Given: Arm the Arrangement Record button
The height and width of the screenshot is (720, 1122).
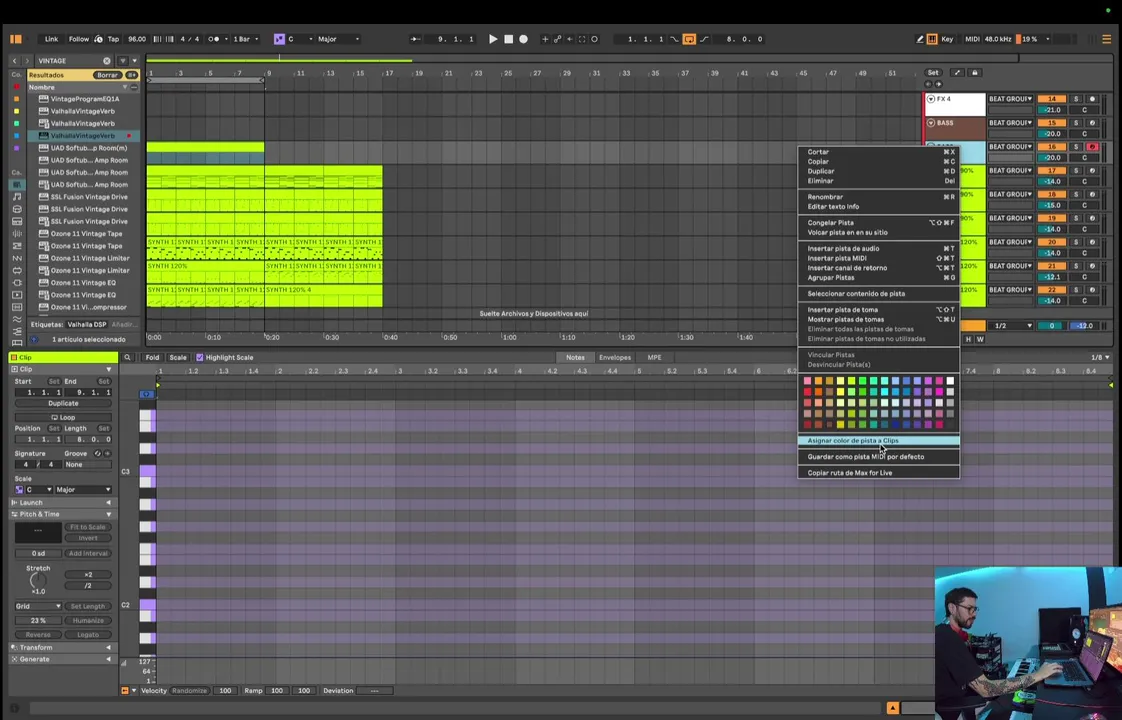Looking at the screenshot, I should coord(523,39).
